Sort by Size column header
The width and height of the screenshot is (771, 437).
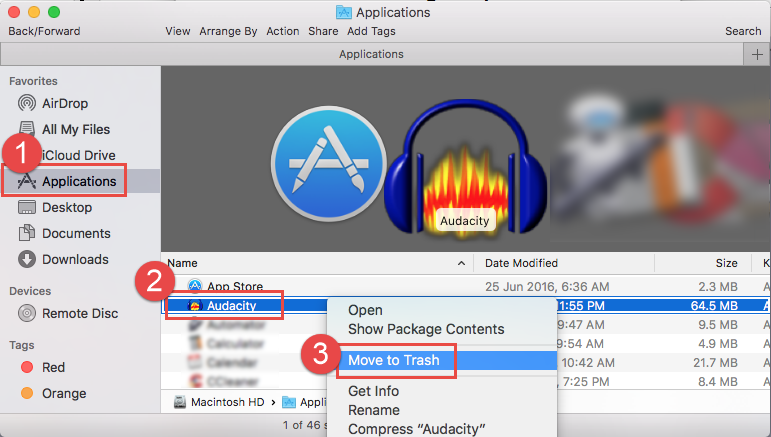[726, 263]
